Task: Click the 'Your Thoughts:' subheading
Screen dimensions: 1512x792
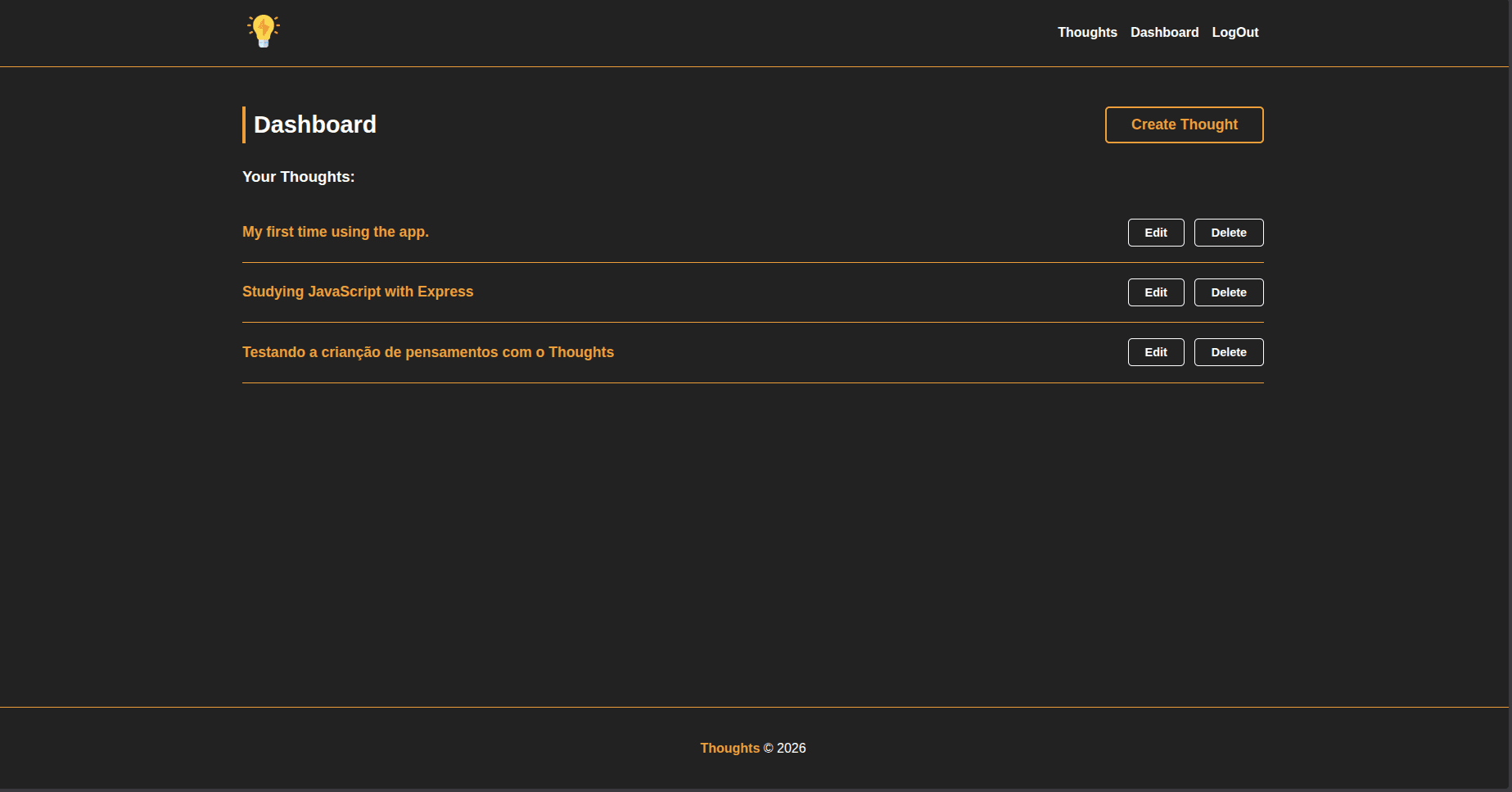Action: pyautogui.click(x=298, y=177)
